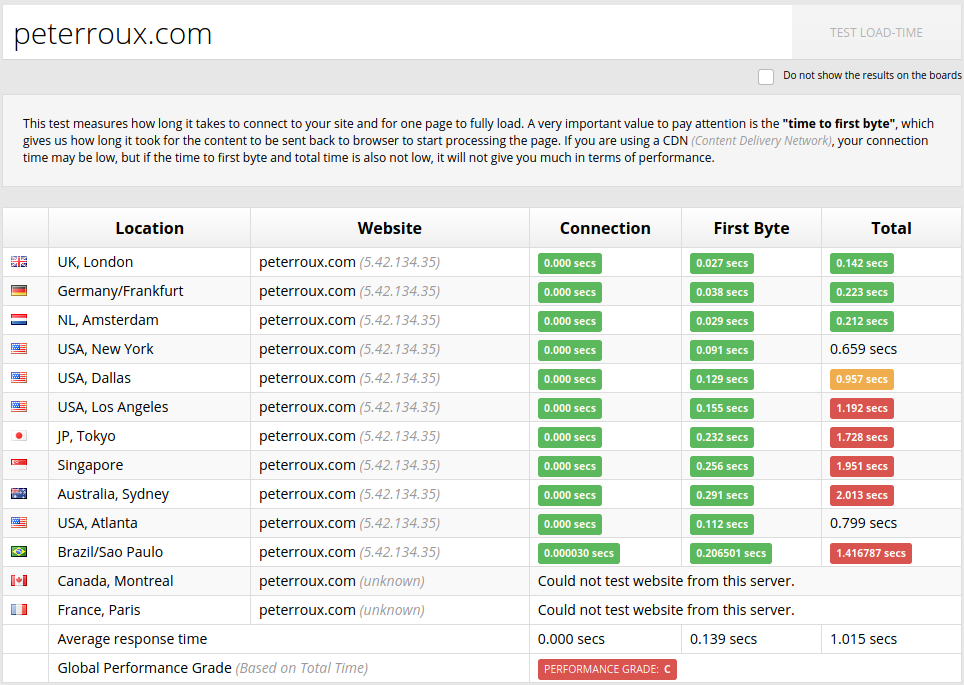The height and width of the screenshot is (685, 964).
Task: Click the 0.091 secs first byte badge
Action: click(722, 350)
